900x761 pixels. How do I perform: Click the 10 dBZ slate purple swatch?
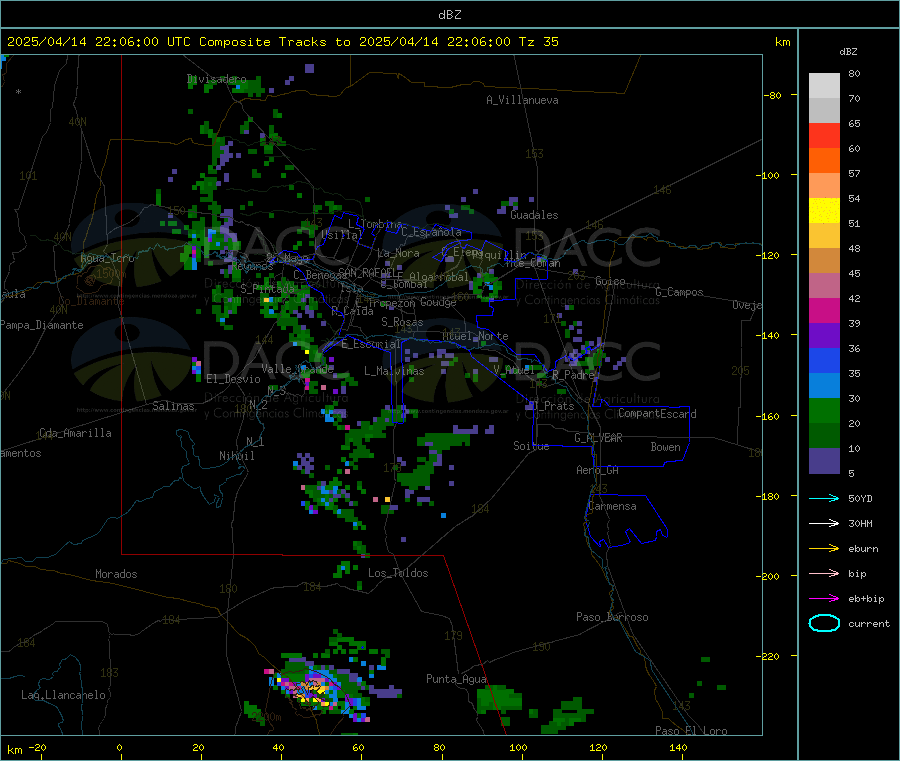point(824,461)
